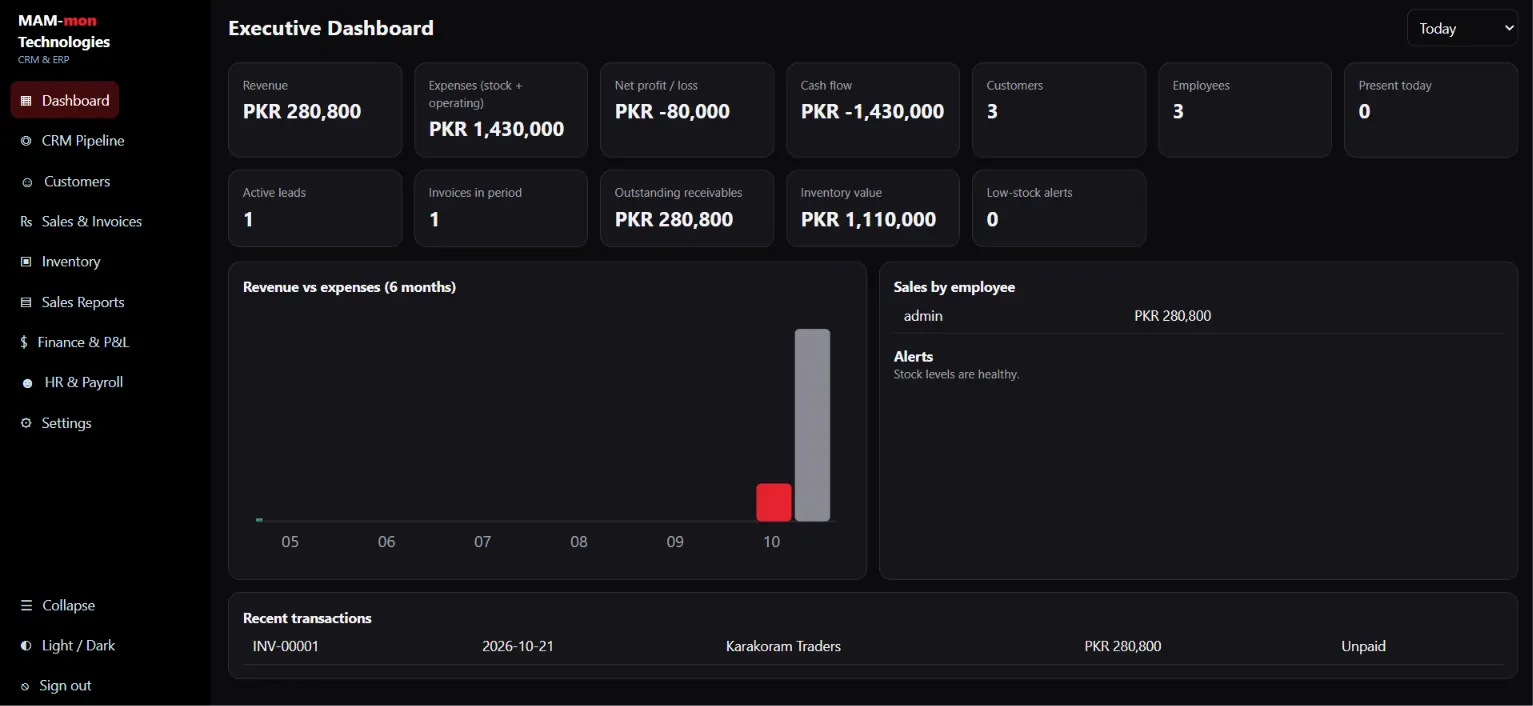The image size is (1533, 706).
Task: Click the Customers count card
Action: [1059, 110]
